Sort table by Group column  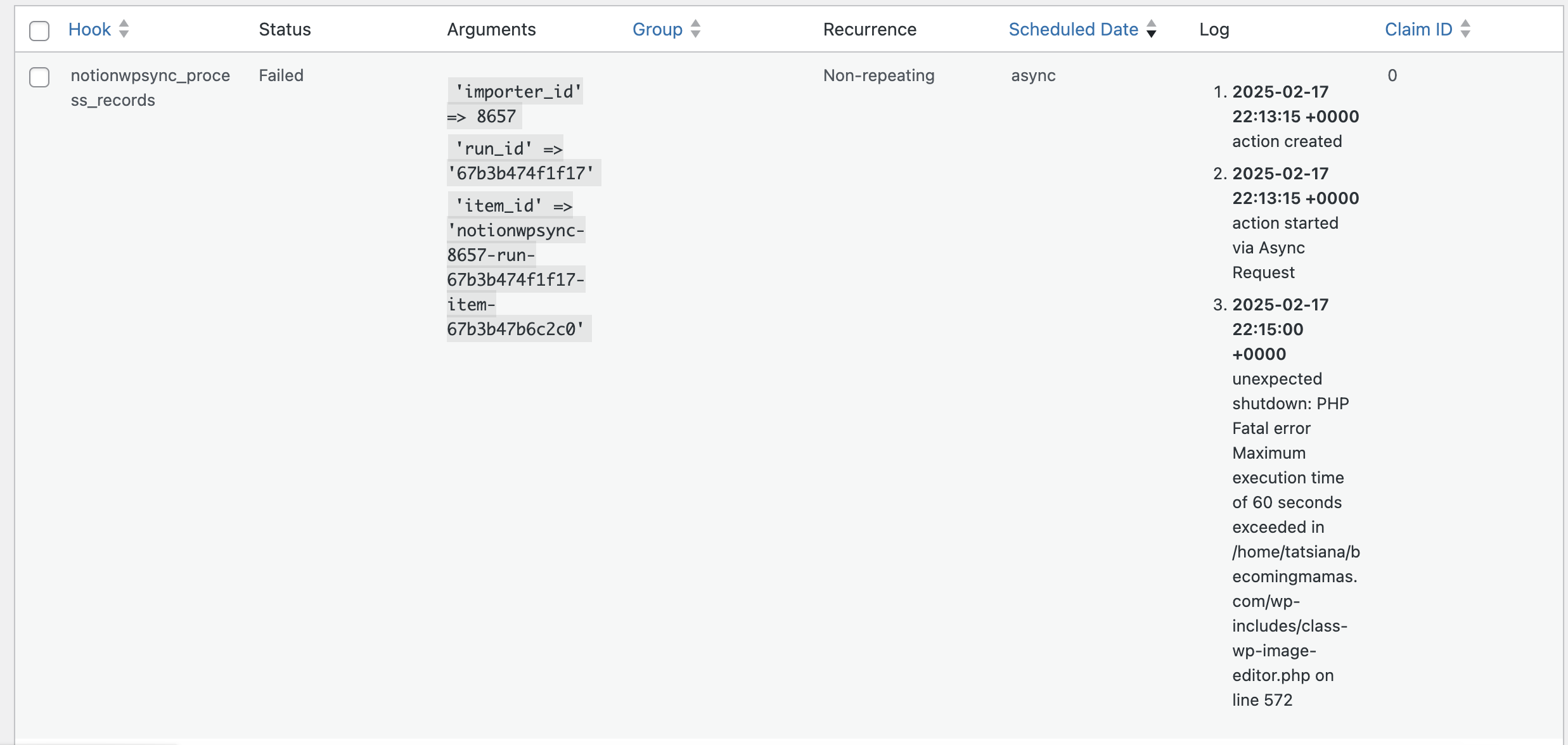pos(657,29)
